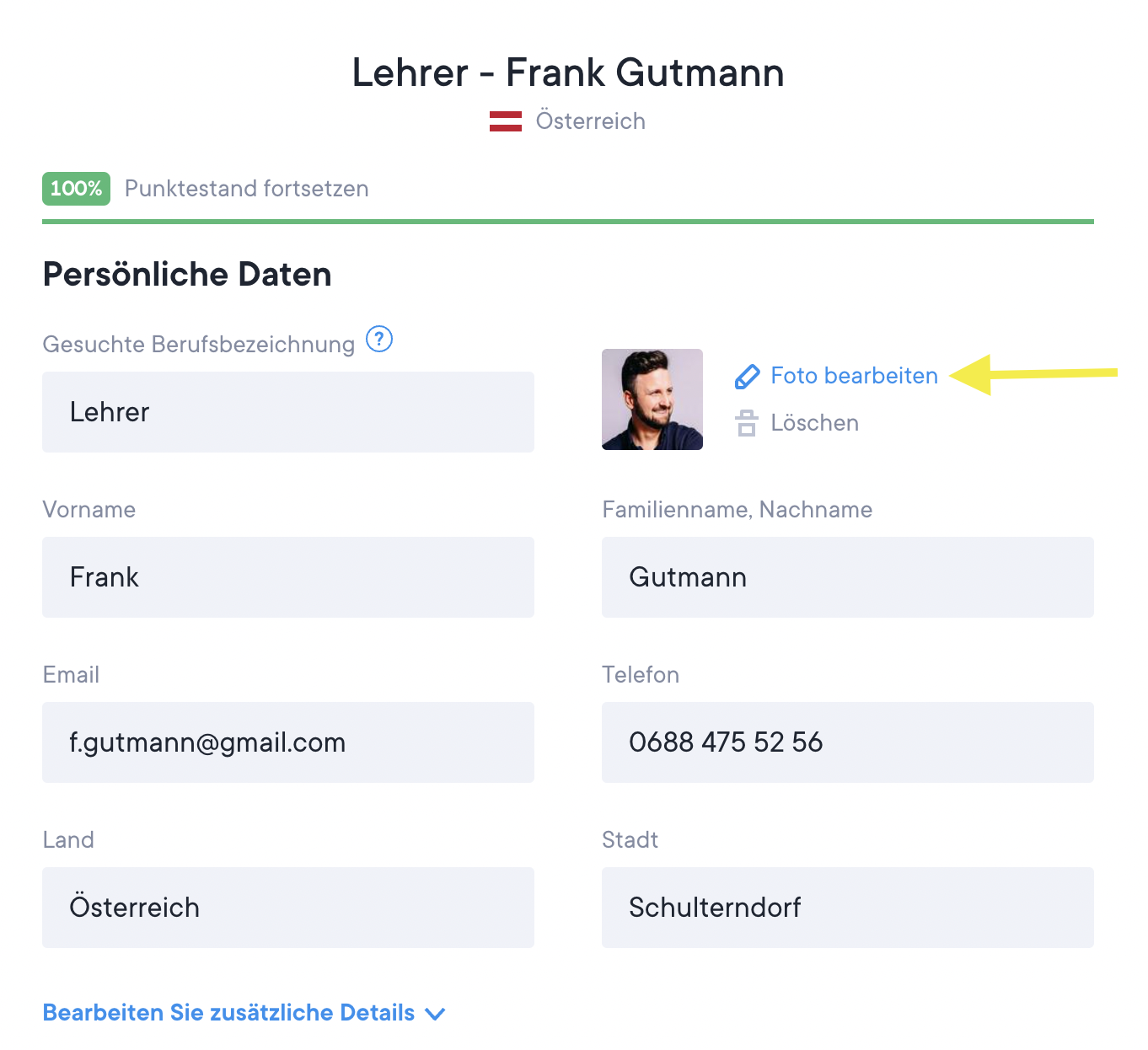
Task: Click the Austria flag icon
Action: pyautogui.click(x=506, y=121)
